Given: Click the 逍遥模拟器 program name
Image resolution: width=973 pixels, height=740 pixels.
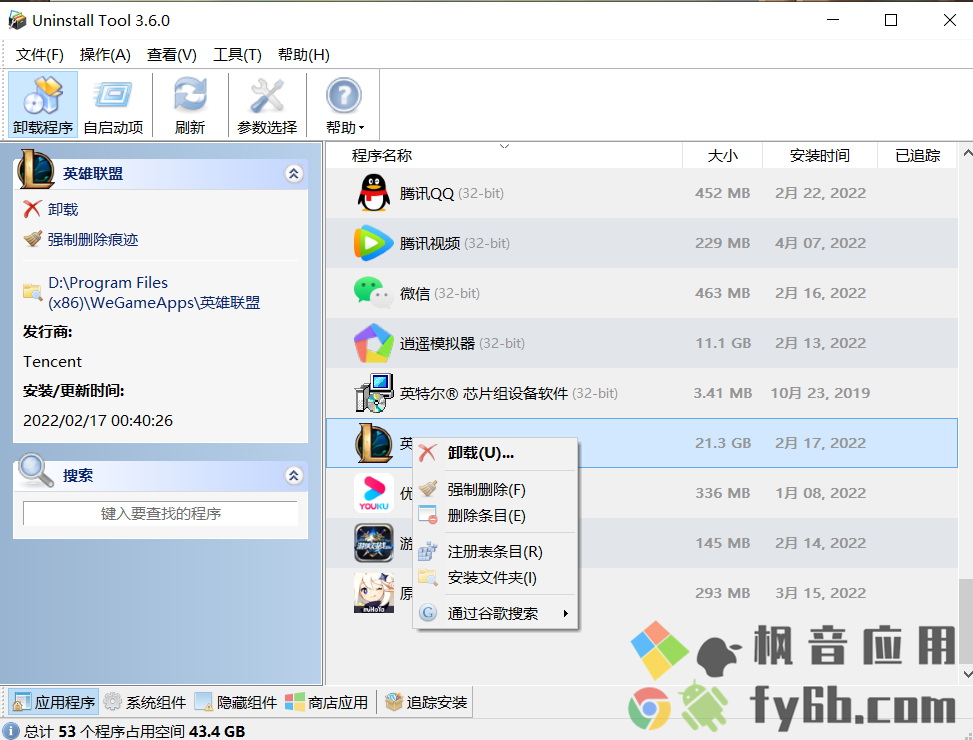Looking at the screenshot, I should click(437, 343).
